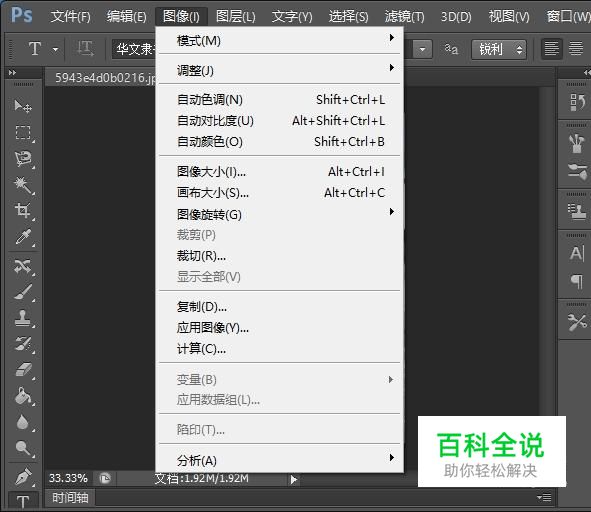The width and height of the screenshot is (591, 512).
Task: Choose 应用图像(Y)... from menu
Action: click(279, 328)
